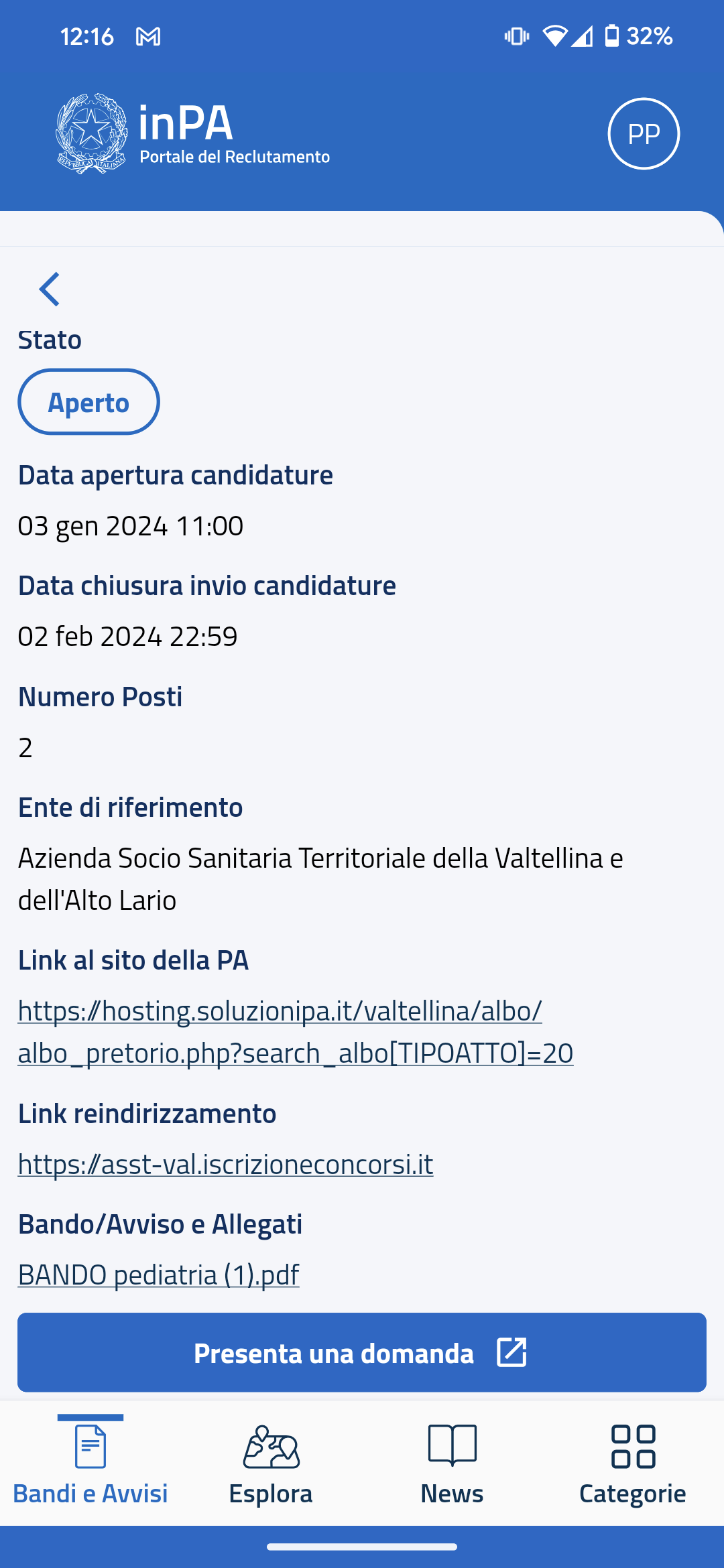Switch to the News tab

[x=452, y=1493]
